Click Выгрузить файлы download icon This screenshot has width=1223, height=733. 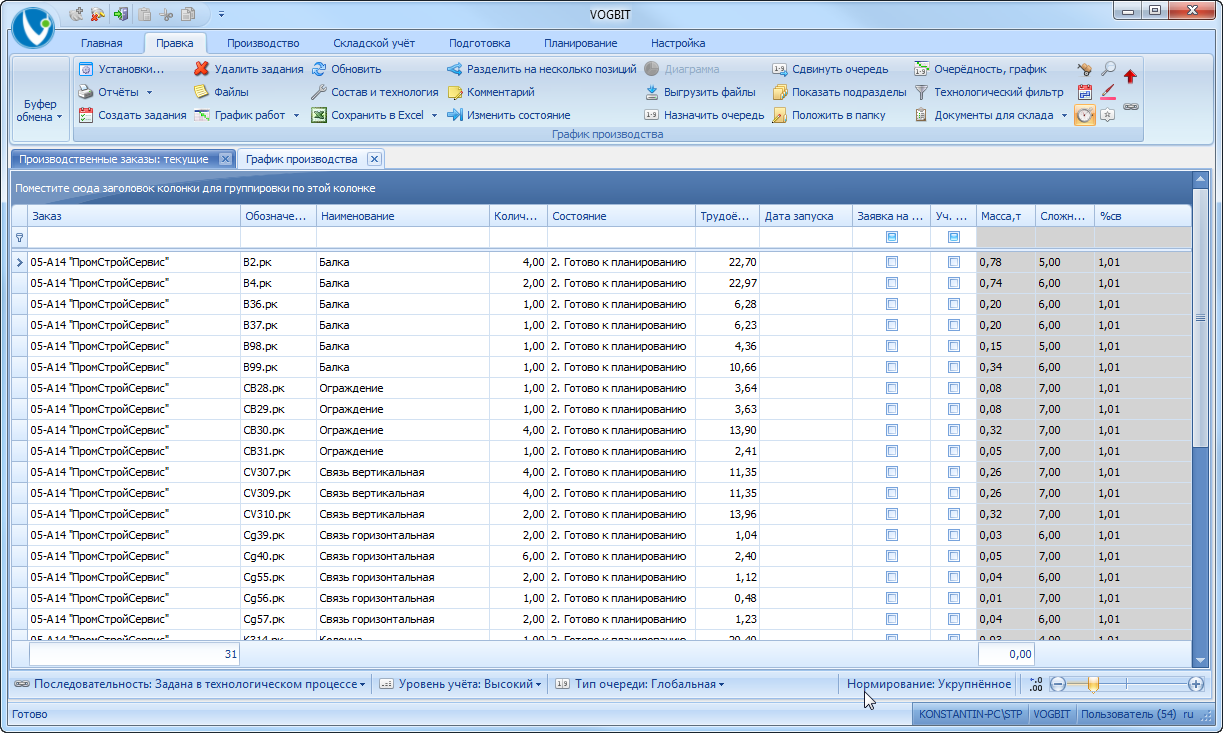click(651, 92)
